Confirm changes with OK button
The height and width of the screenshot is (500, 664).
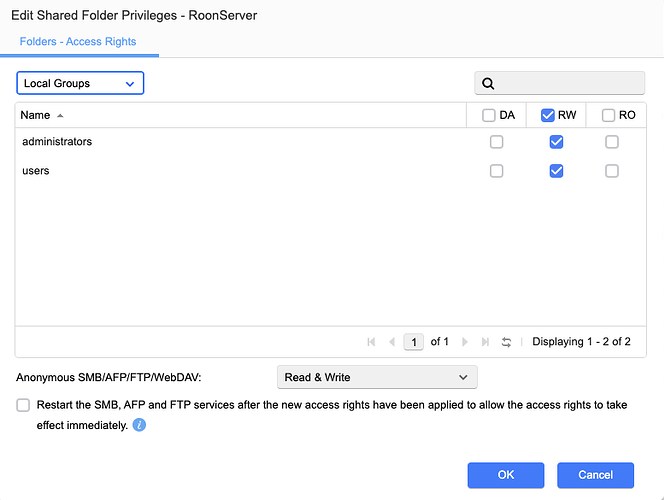[x=506, y=475]
